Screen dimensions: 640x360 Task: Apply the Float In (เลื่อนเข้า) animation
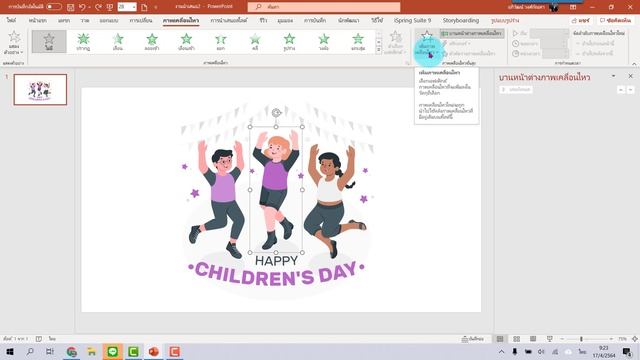pos(186,42)
